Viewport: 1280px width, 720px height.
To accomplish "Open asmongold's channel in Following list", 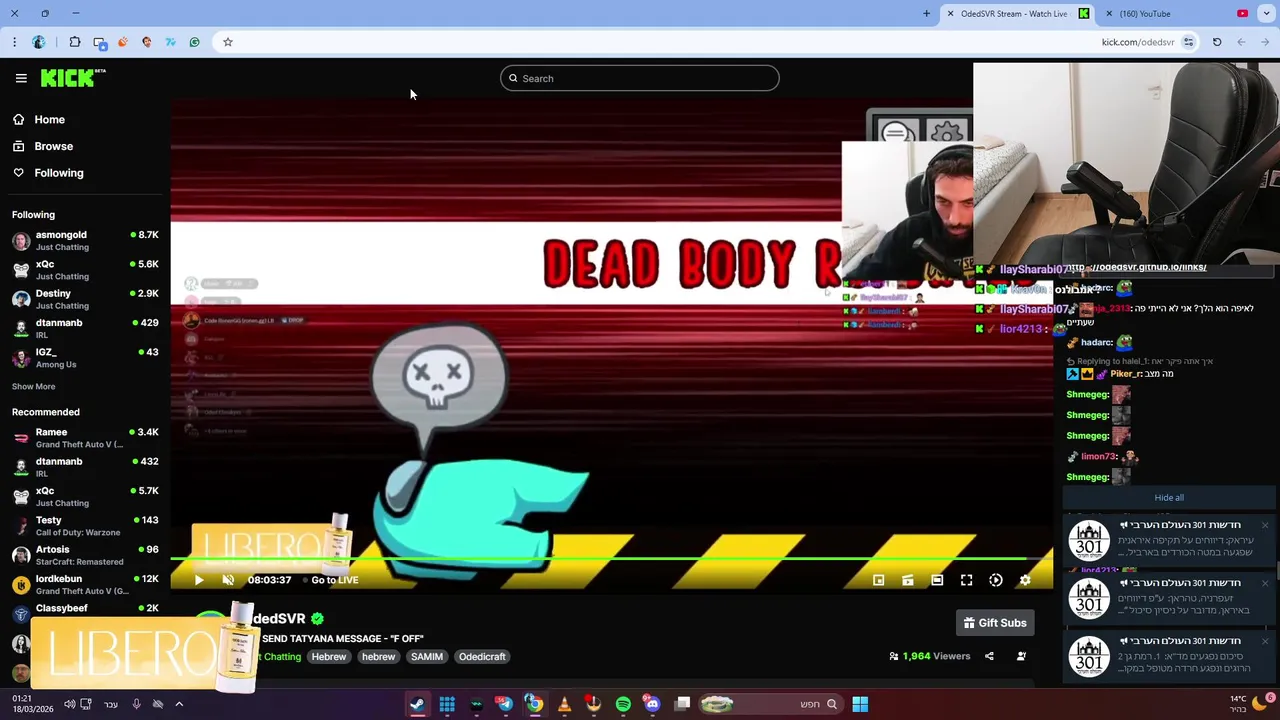I will 85,240.
